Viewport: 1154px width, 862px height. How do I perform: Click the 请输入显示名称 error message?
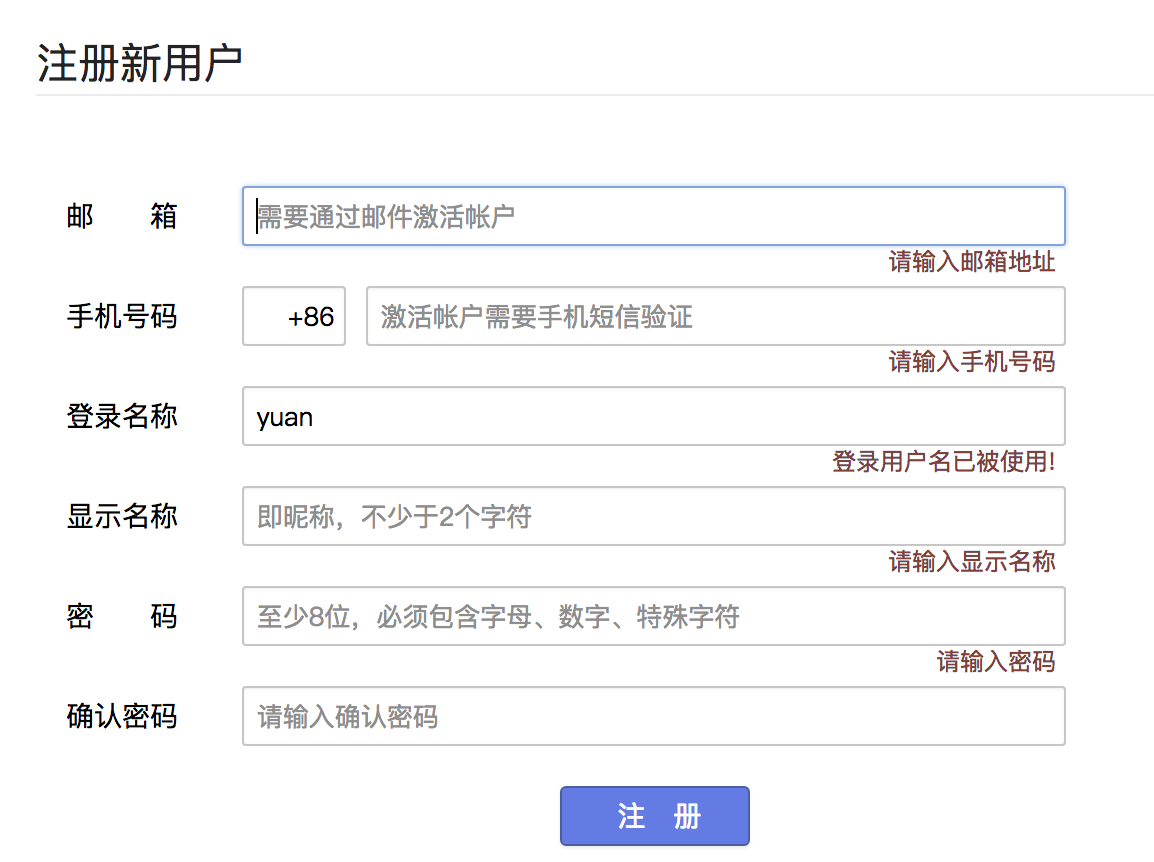click(971, 562)
